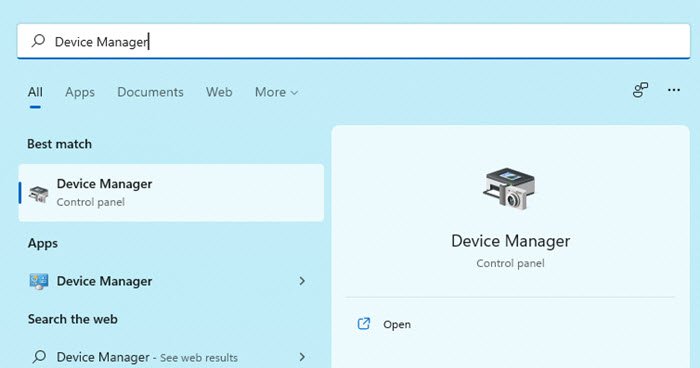Expand the More filter dropdown

tap(276, 92)
